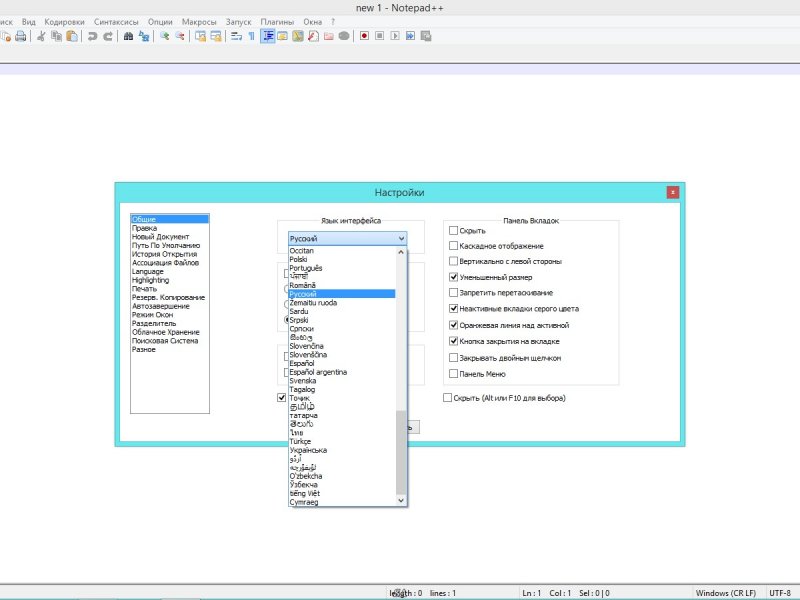Click the Stop Recording macro icon
The height and width of the screenshot is (600, 800).
point(380,36)
